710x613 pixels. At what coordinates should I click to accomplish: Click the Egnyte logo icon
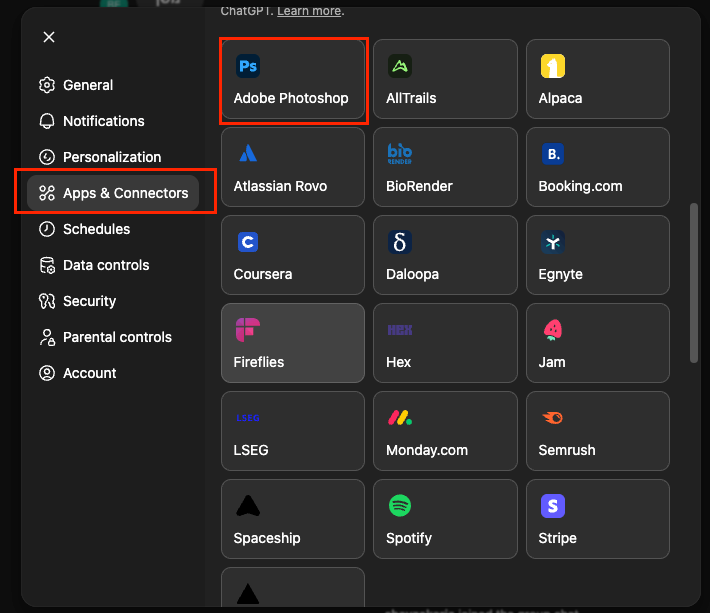click(552, 242)
